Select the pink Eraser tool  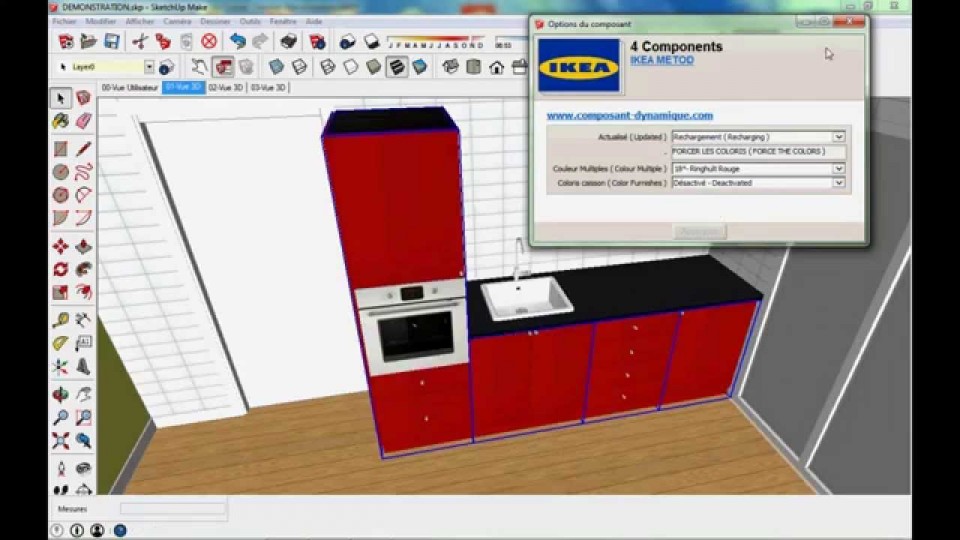click(84, 121)
